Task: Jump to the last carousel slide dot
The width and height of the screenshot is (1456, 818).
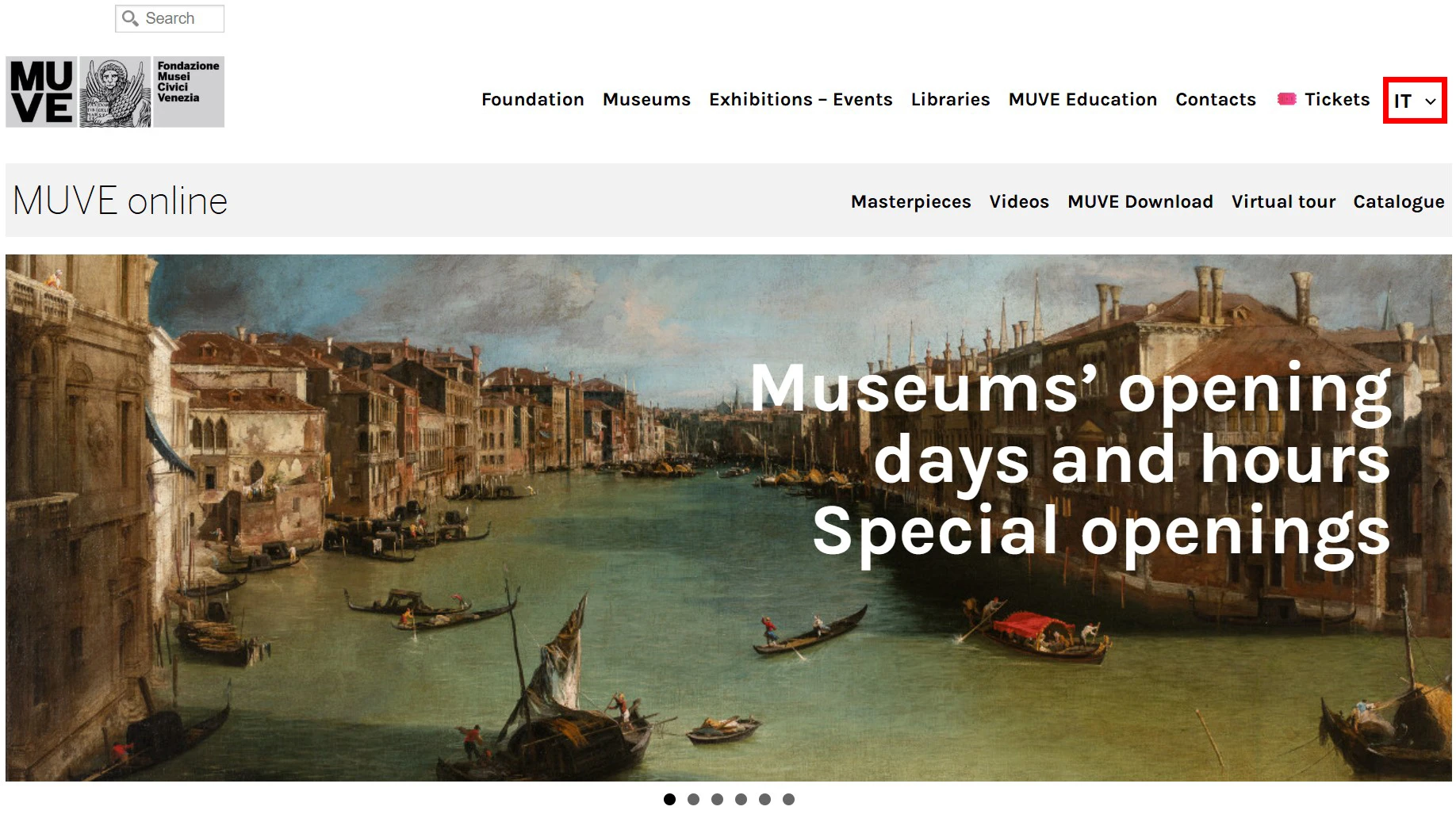Action: click(788, 799)
